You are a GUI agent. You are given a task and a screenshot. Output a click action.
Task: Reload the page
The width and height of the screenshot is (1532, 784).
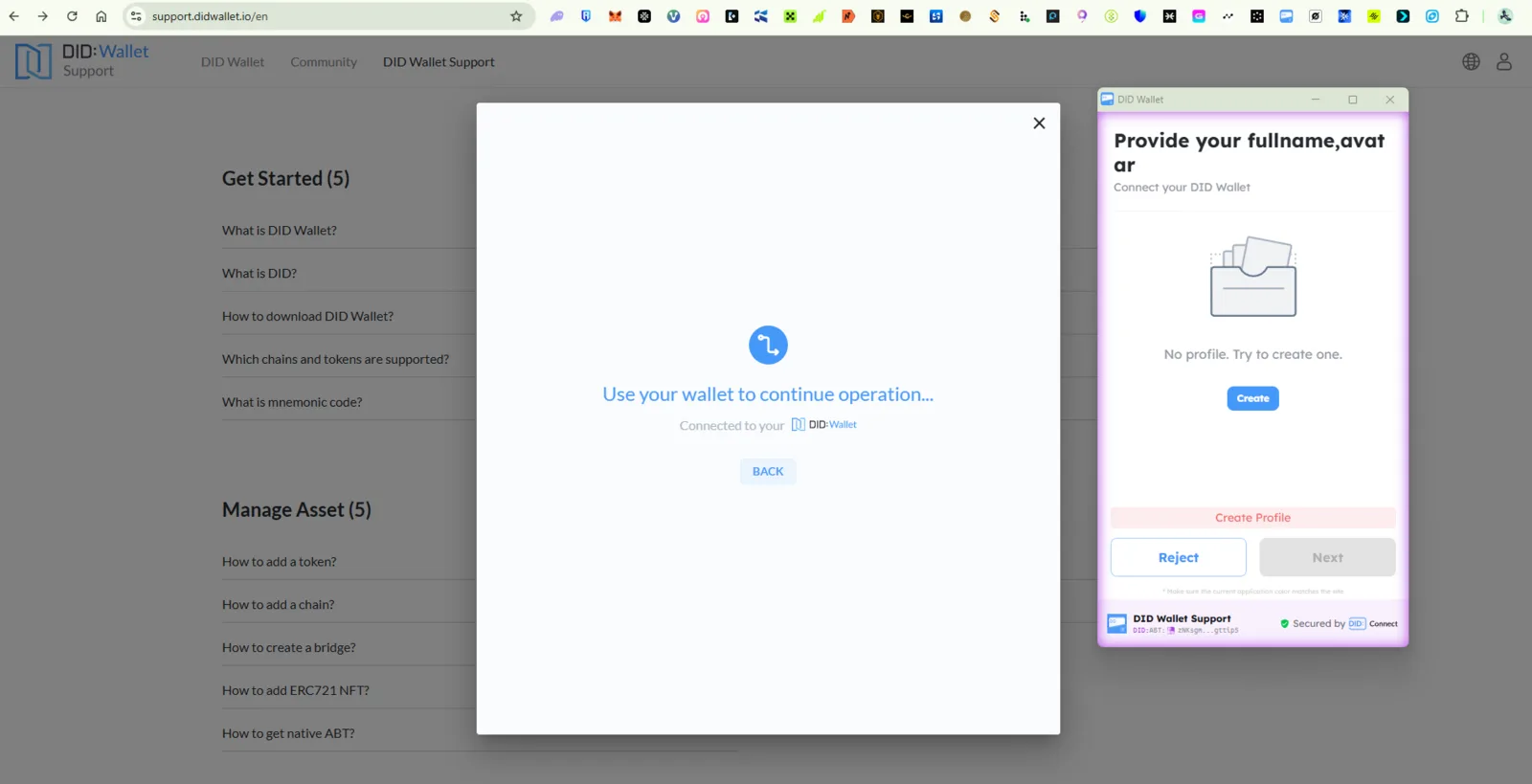point(72,16)
